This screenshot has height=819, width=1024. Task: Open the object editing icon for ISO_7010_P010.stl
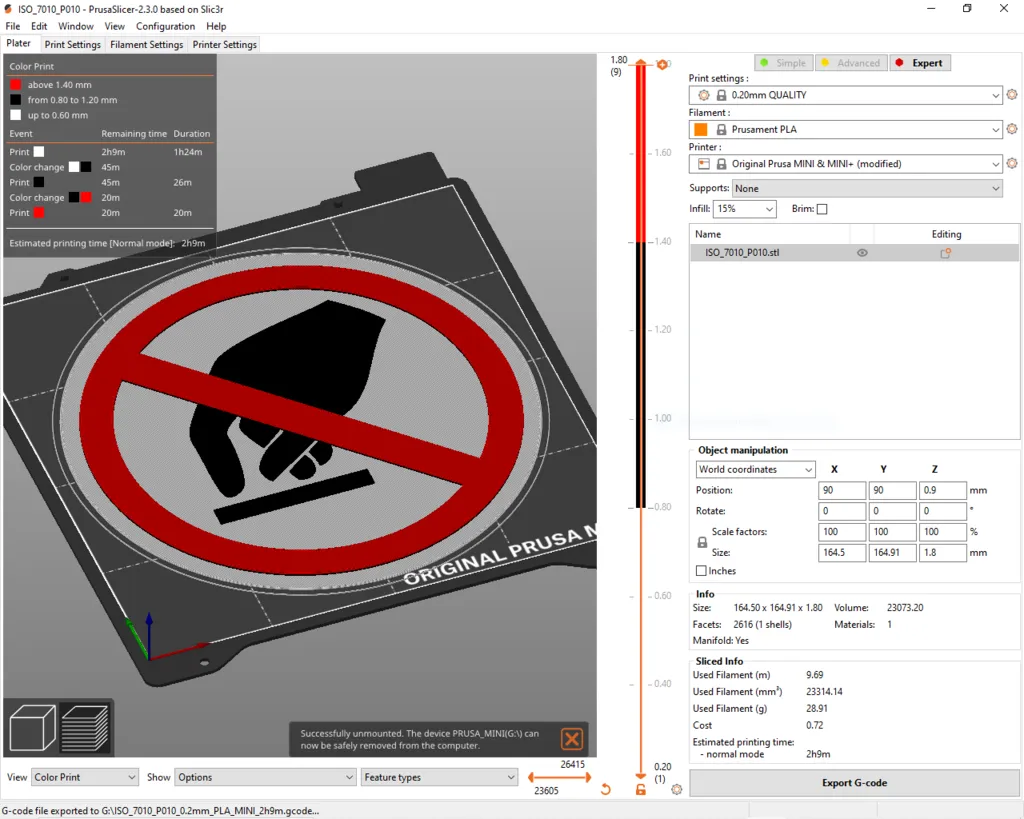click(945, 253)
